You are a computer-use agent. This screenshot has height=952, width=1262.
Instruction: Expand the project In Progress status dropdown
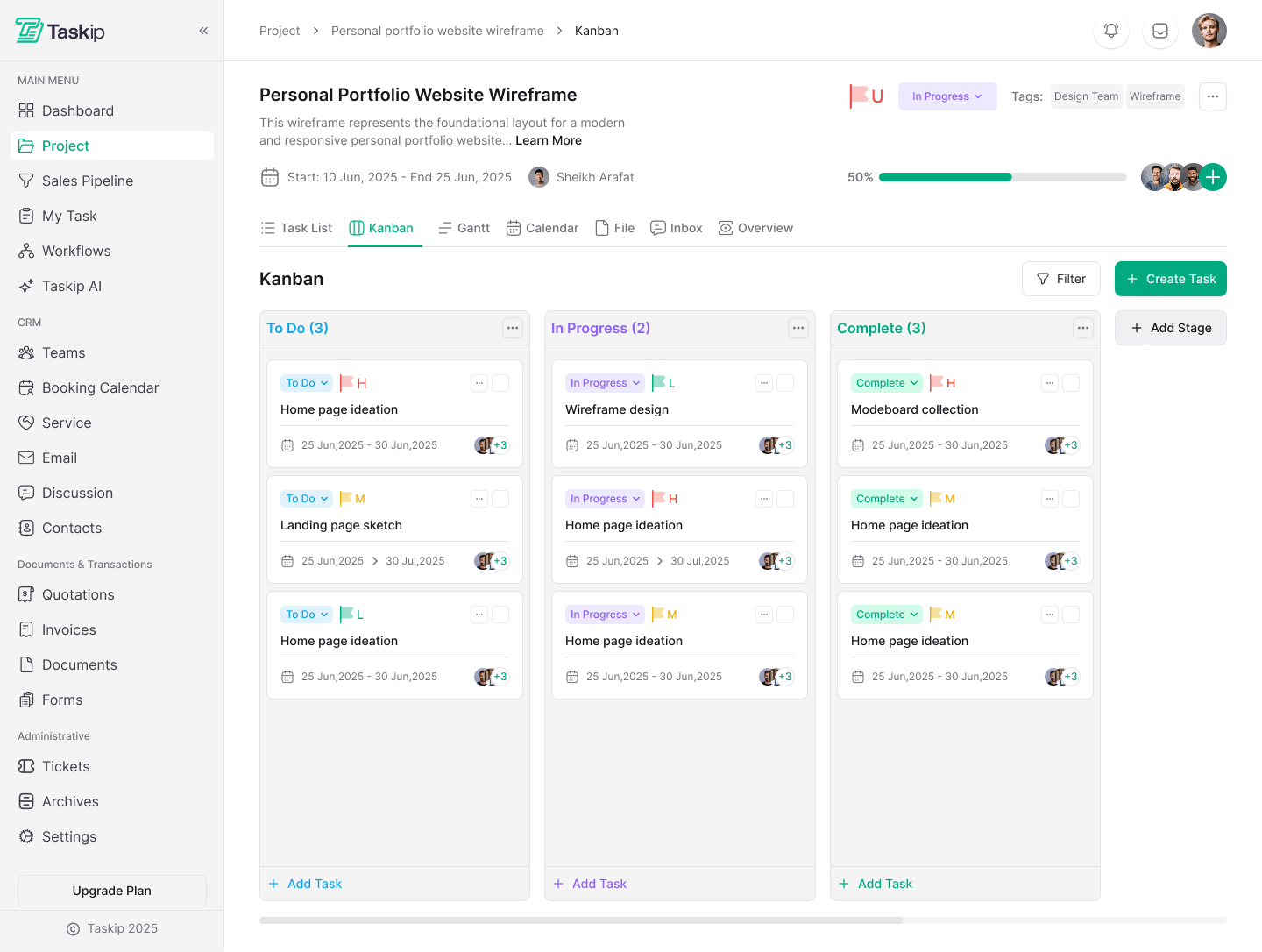click(946, 96)
